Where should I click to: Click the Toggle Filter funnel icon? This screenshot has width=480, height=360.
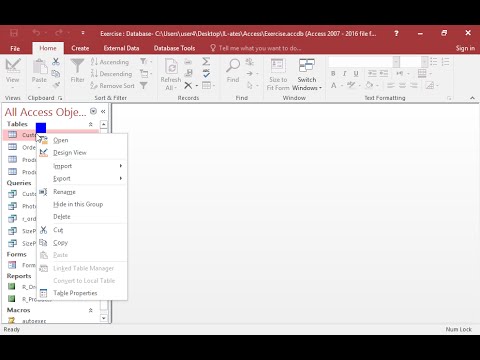pos(144,86)
